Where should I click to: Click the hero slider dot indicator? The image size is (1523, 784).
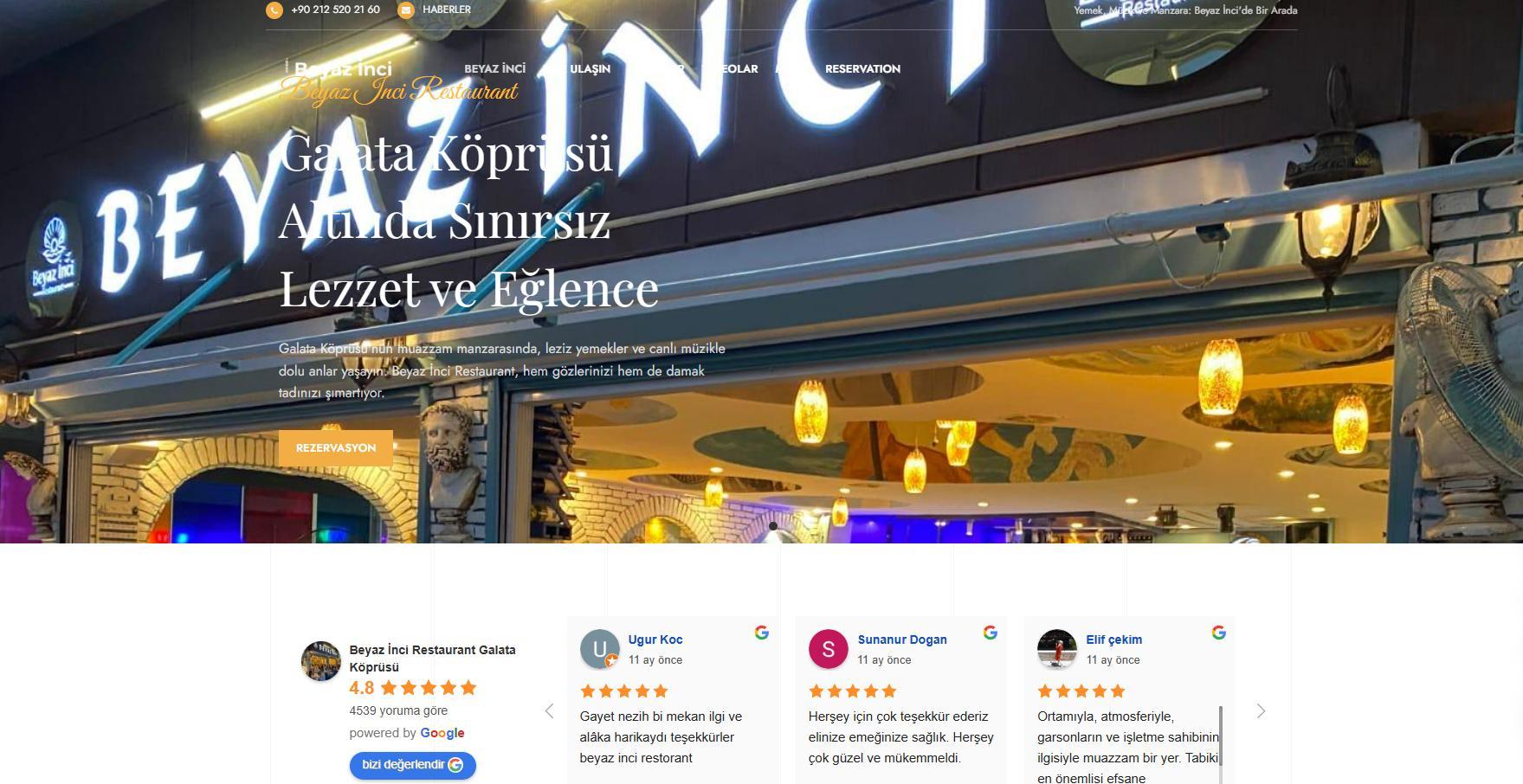pos(773,526)
